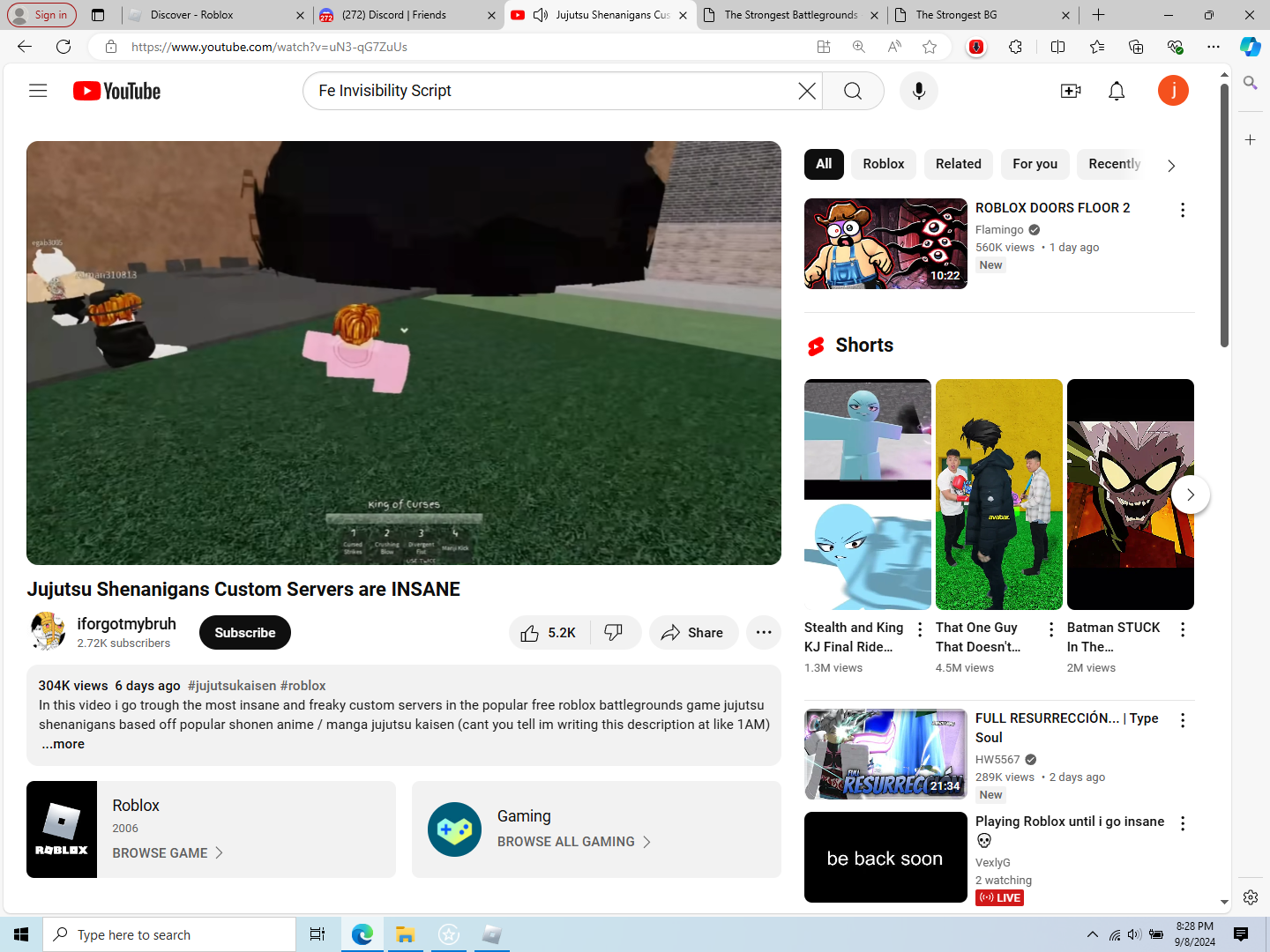
Task: Switch to The Strongest Battlegrounds tab
Action: point(791,15)
